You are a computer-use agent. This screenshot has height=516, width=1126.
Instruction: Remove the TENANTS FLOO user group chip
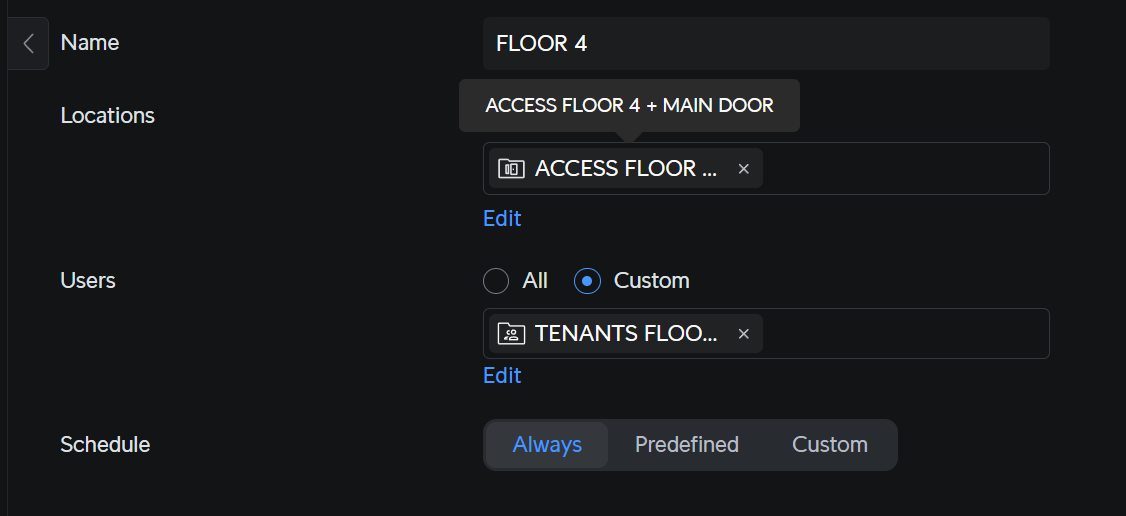coord(743,334)
